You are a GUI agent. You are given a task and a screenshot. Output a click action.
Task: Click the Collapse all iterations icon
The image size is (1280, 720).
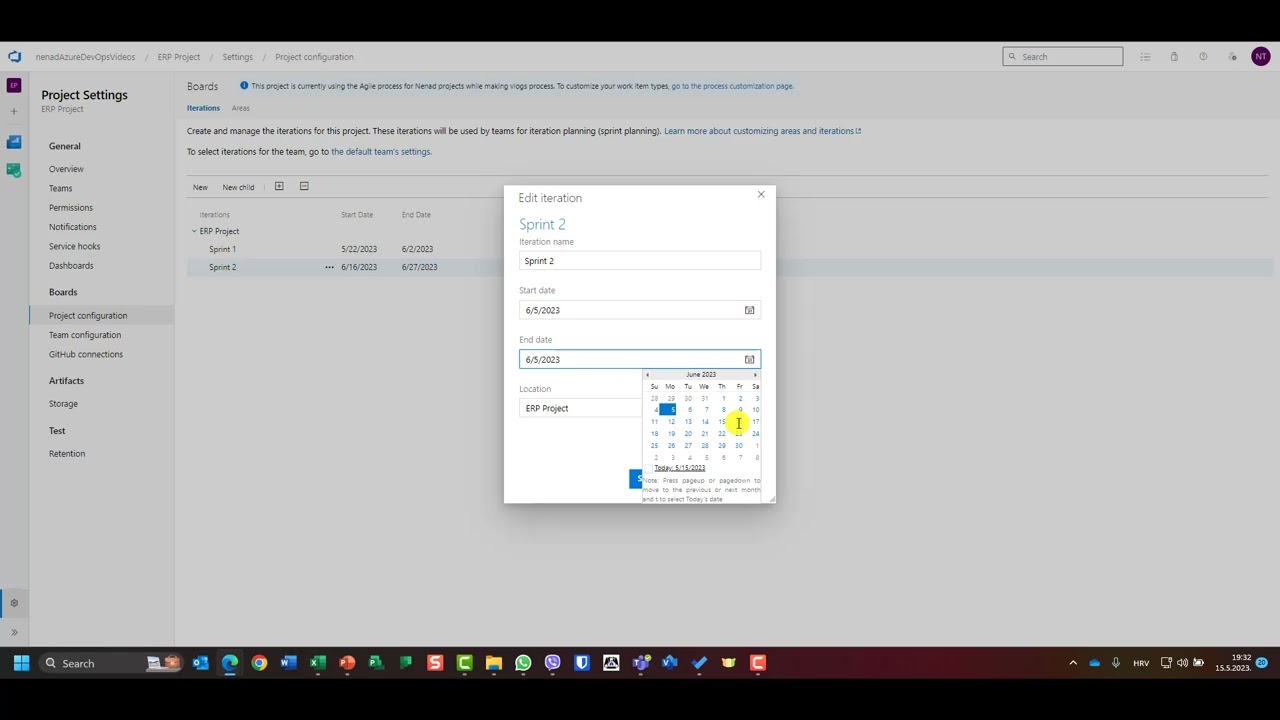pos(304,186)
